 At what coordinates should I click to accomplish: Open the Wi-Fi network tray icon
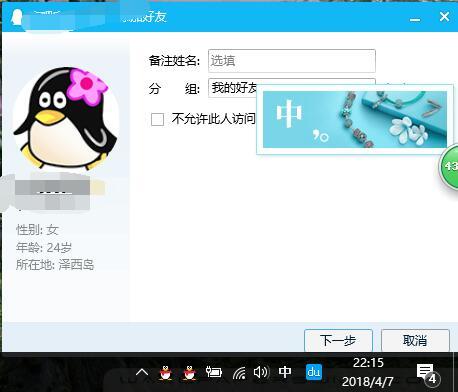click(239, 372)
